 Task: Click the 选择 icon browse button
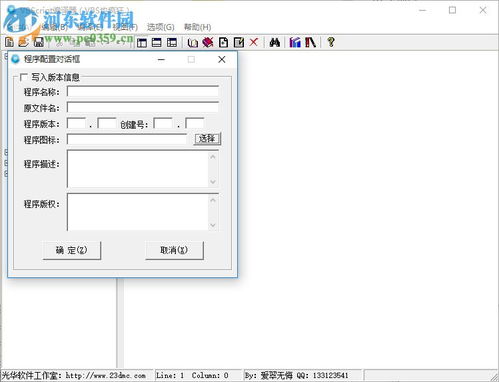207,139
